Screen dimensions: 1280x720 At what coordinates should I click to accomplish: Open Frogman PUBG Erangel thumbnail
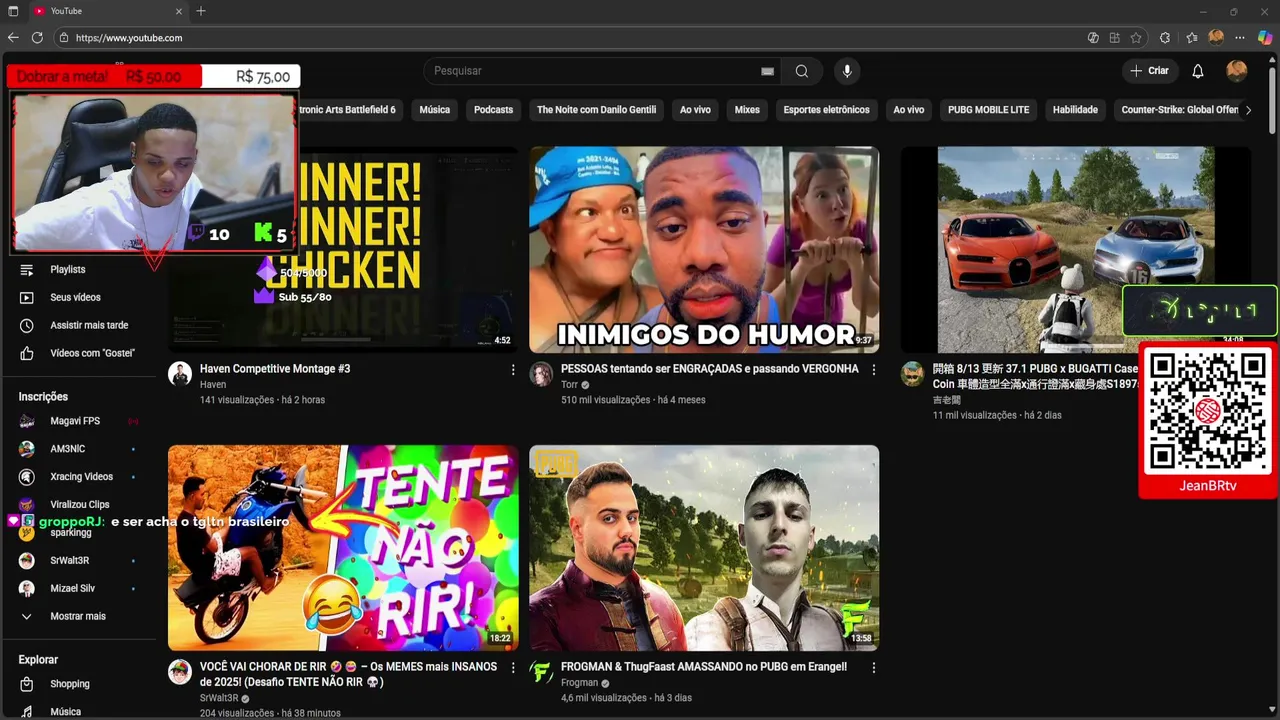click(704, 548)
